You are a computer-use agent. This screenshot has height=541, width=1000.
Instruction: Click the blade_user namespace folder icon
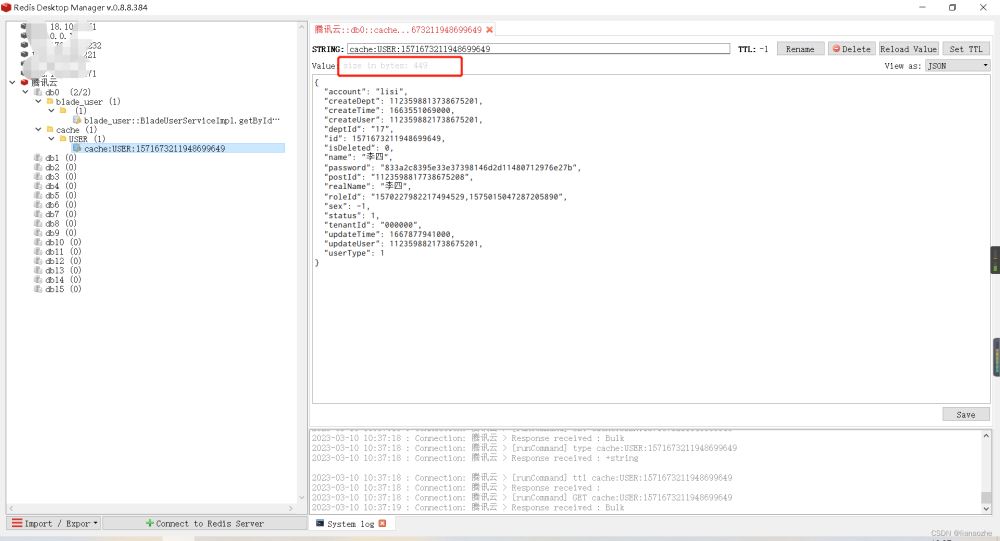click(x=50, y=101)
